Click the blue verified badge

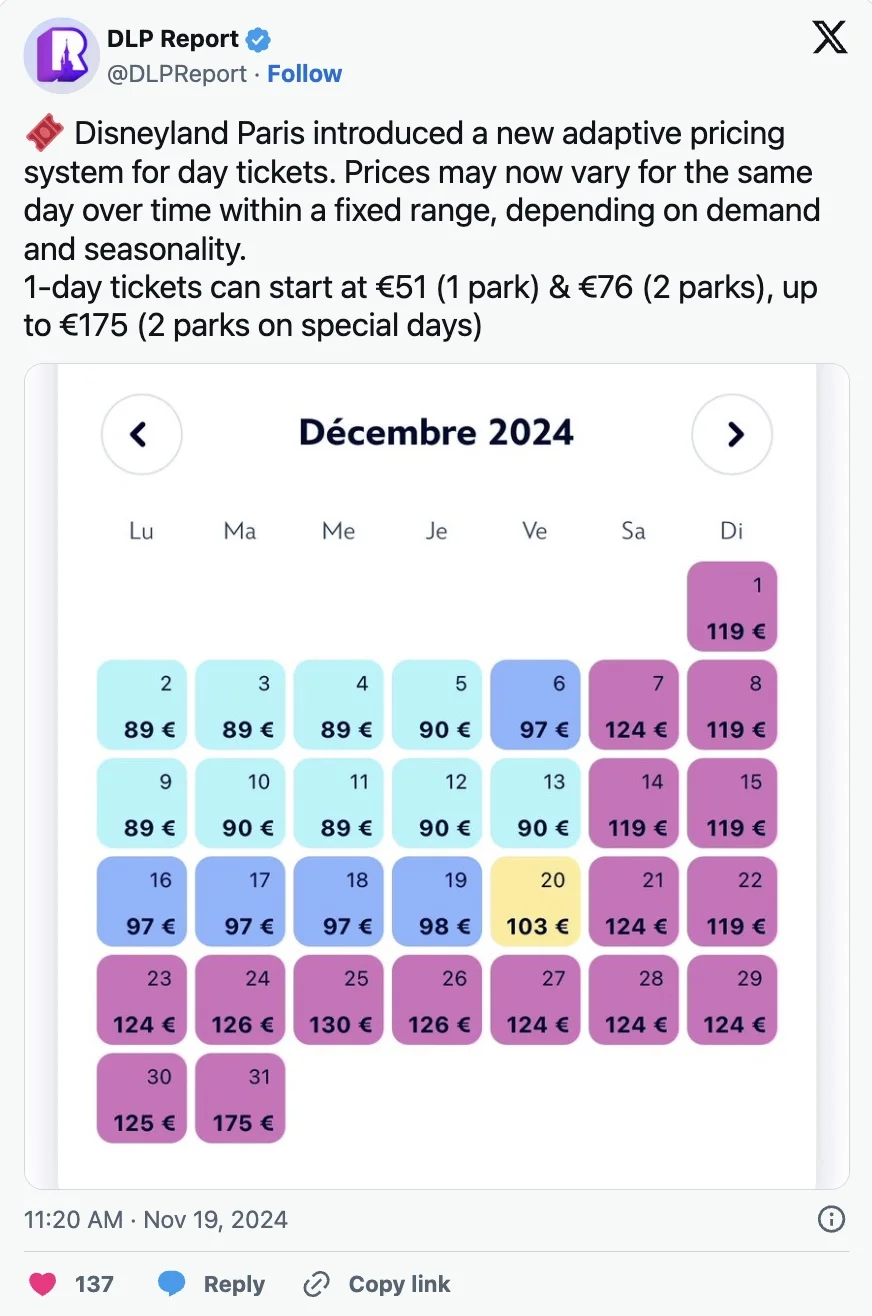(259, 40)
